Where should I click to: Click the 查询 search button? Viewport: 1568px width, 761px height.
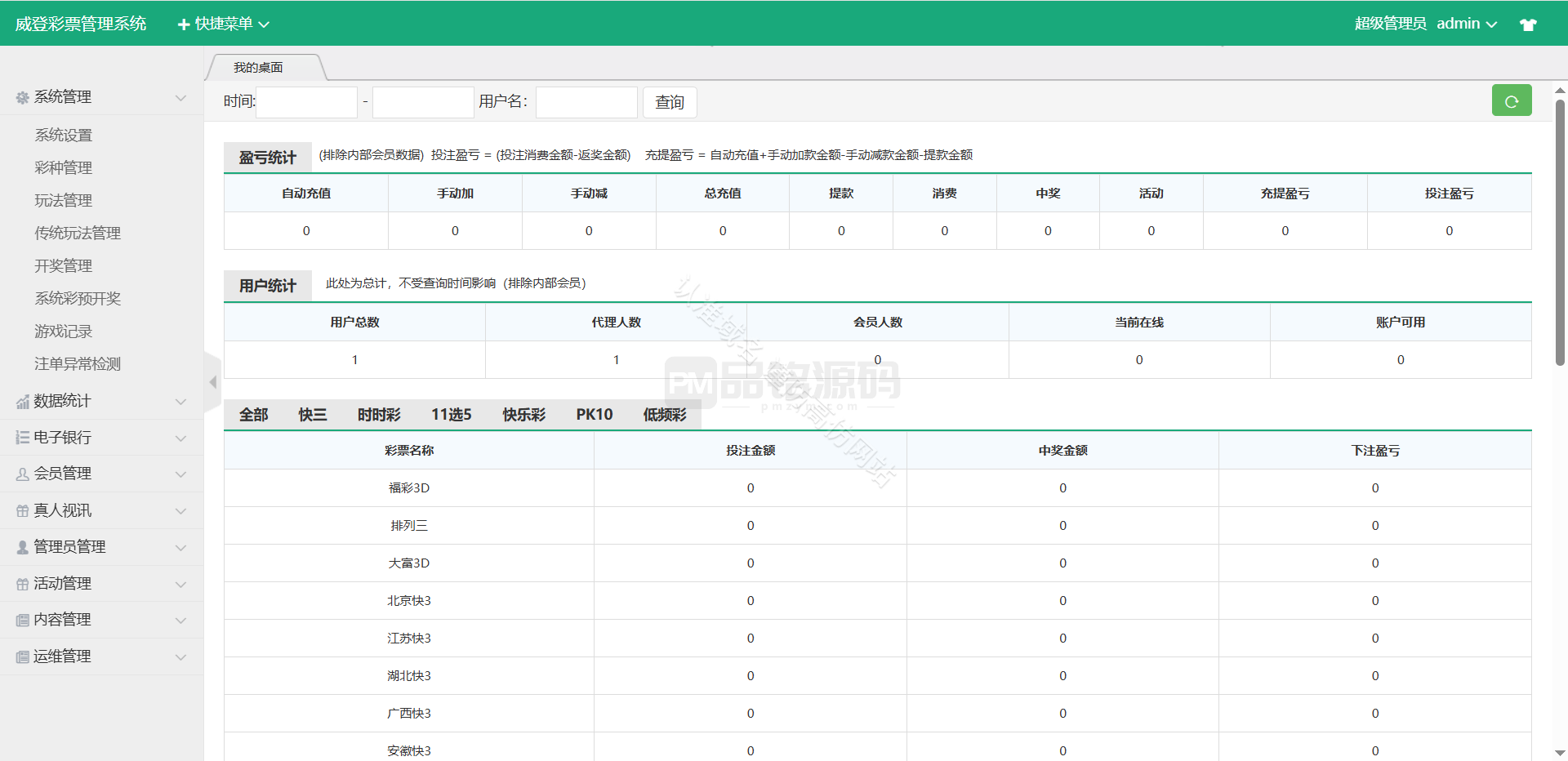pos(670,102)
